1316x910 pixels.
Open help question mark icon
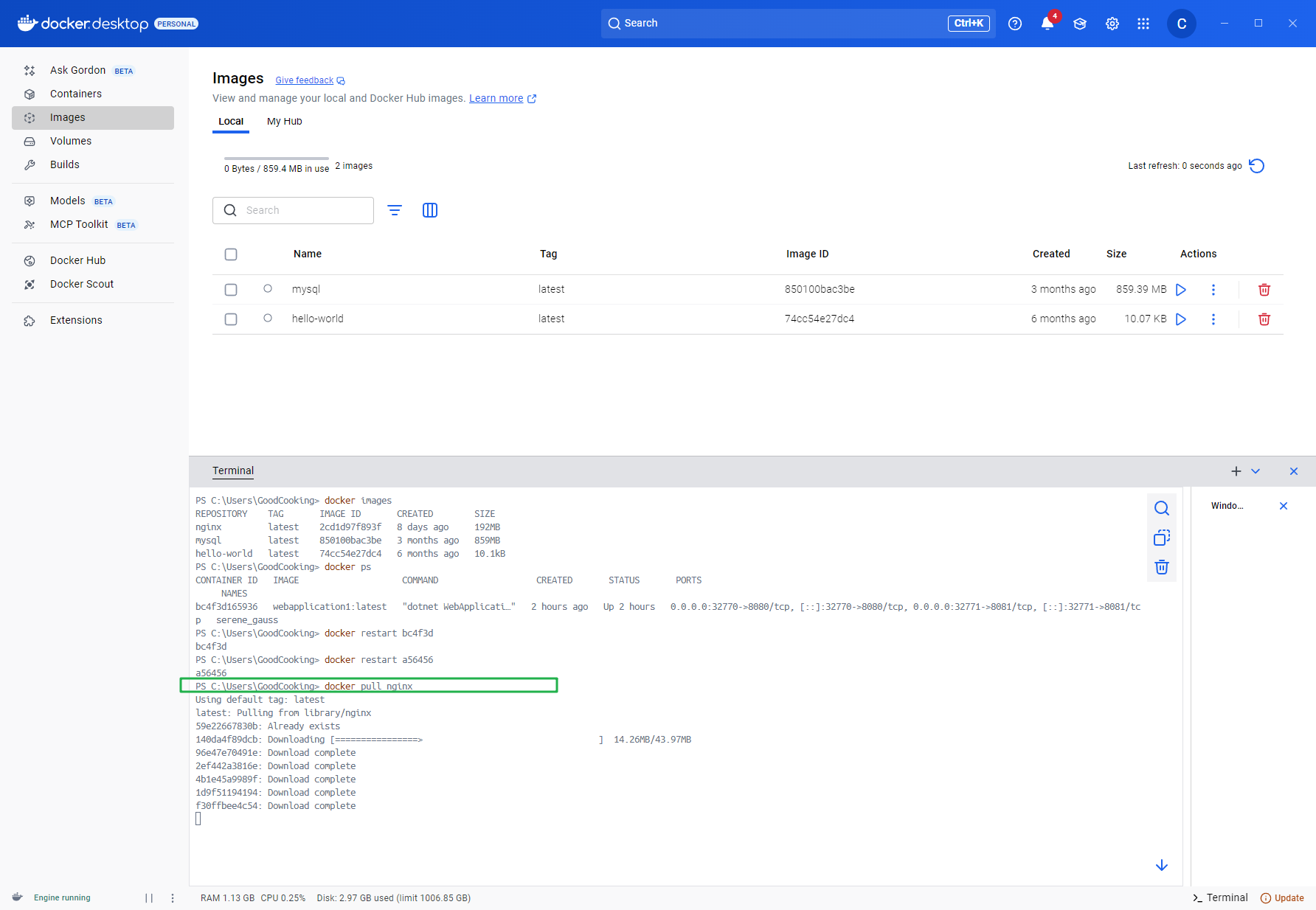[1015, 24]
